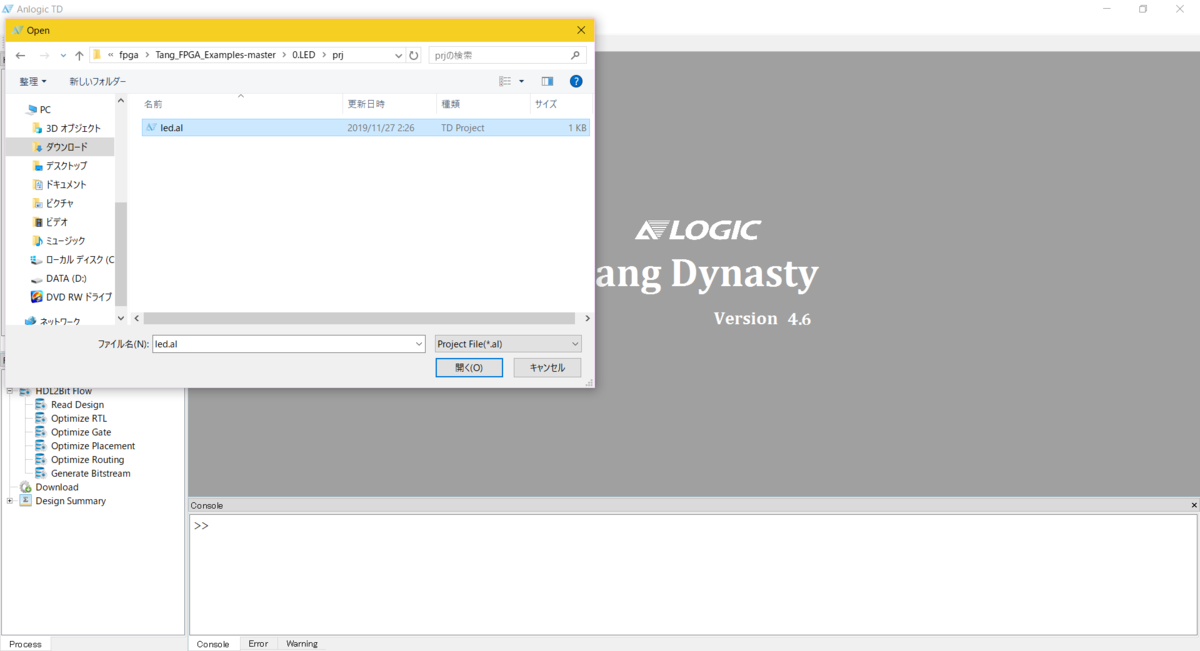Select Optimize Routing step
The width and height of the screenshot is (1200, 651).
[x=88, y=460]
